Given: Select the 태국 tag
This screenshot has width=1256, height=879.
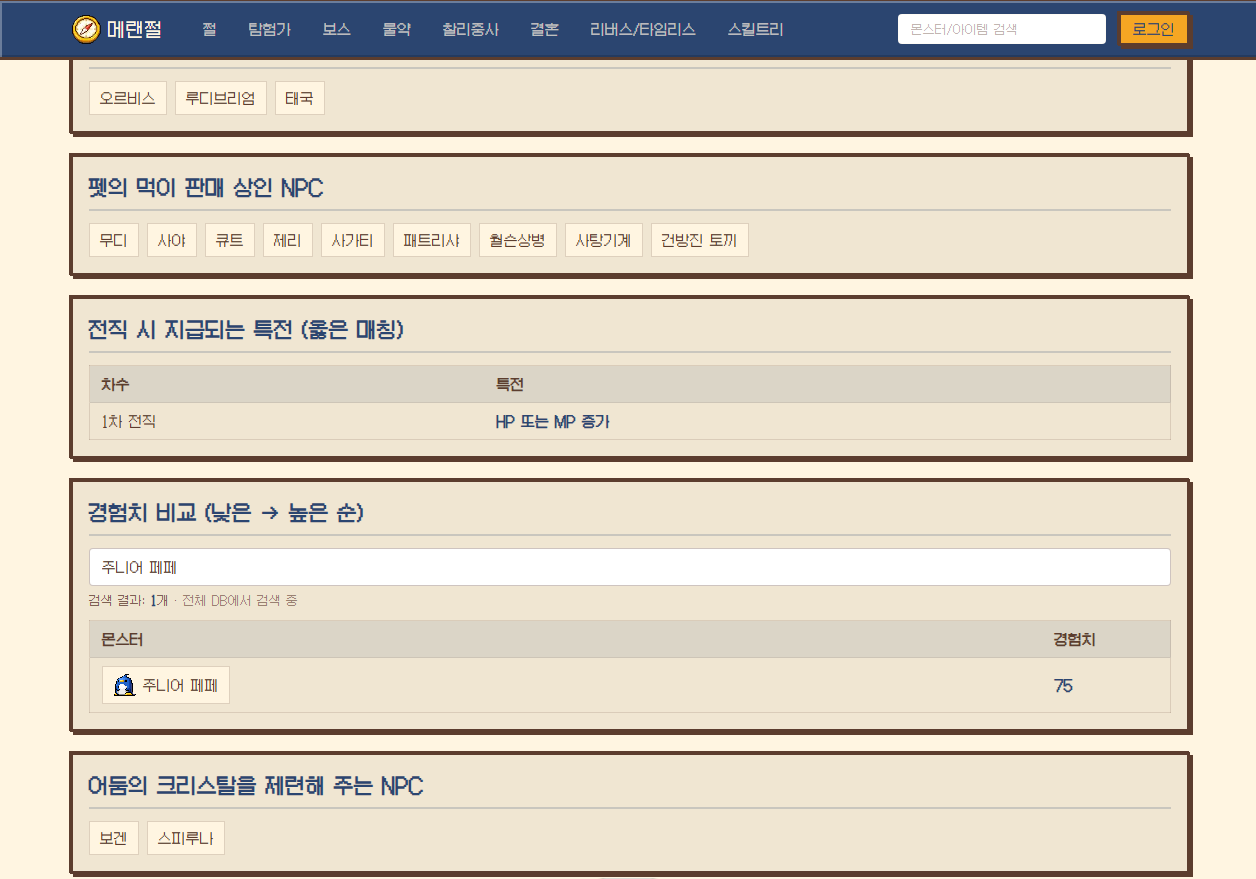Looking at the screenshot, I should point(300,98).
